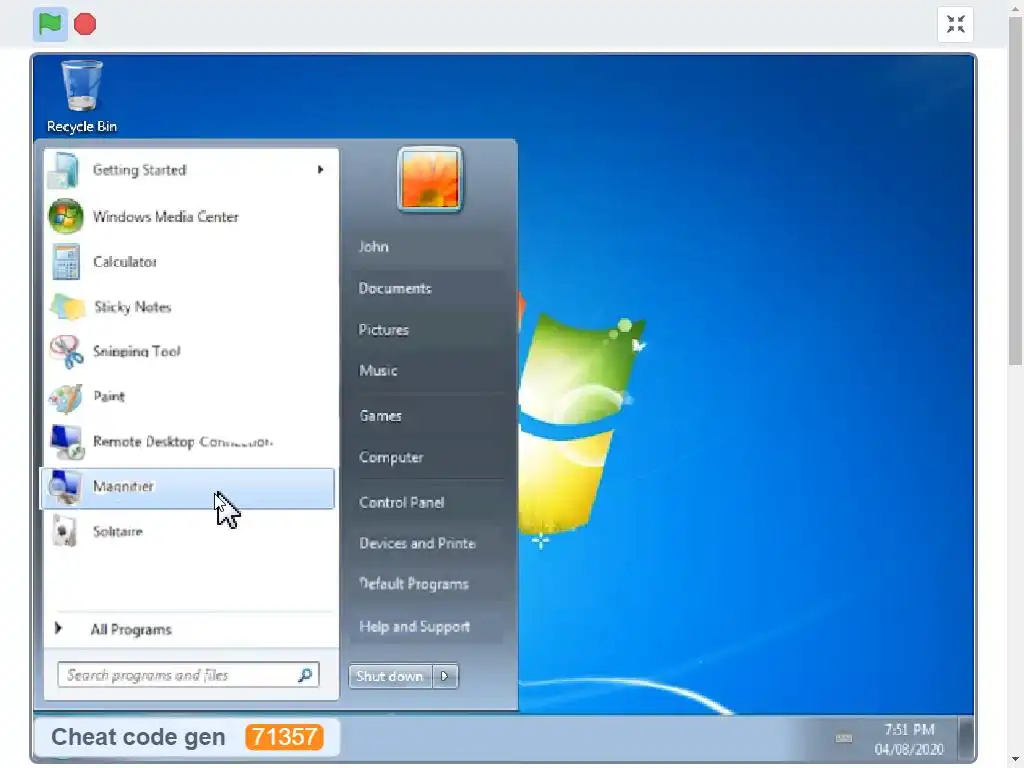Launch Windows Media Center entry
The width and height of the screenshot is (1024, 768).
coord(189,216)
